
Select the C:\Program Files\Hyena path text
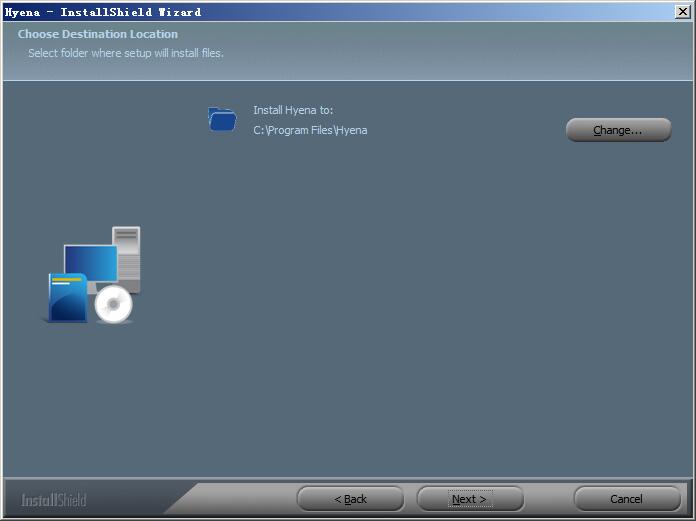[310, 130]
